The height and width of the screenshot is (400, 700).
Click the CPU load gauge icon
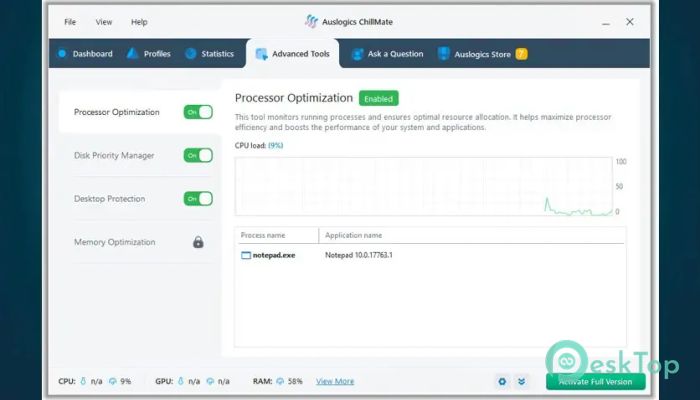(113, 381)
